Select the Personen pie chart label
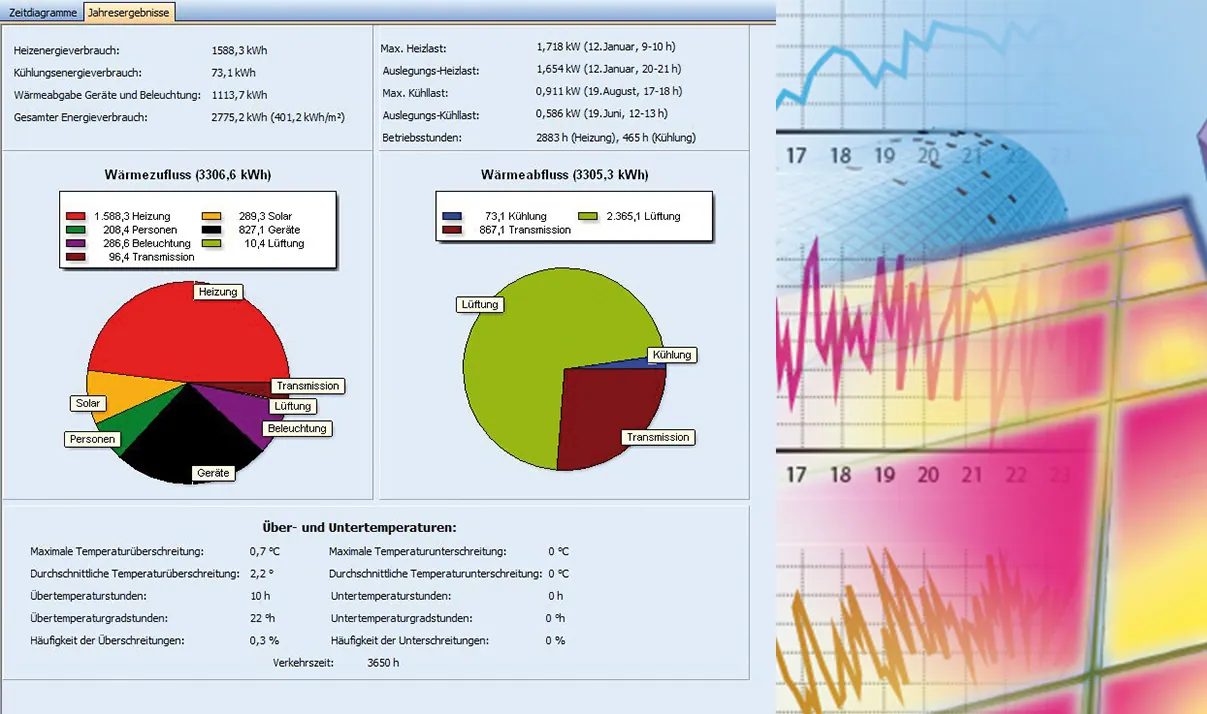Image resolution: width=1207 pixels, height=714 pixels. [93, 439]
